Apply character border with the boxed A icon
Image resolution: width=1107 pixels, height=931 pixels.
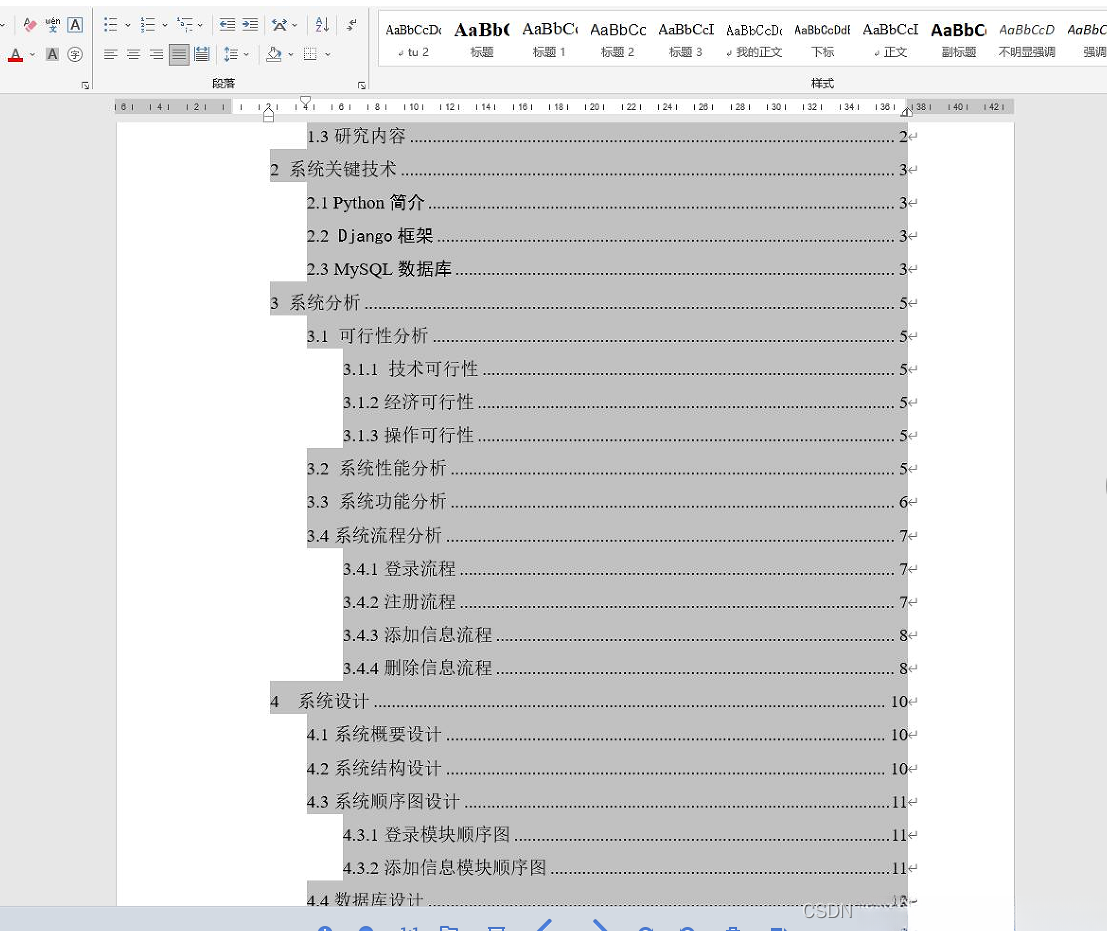tap(75, 24)
